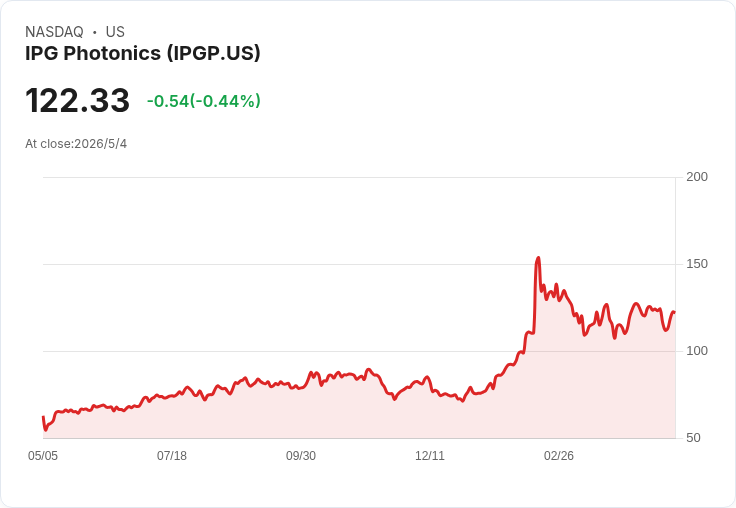The width and height of the screenshot is (736, 508).
Task: Select the 12/11 date label
Action: [429, 456]
